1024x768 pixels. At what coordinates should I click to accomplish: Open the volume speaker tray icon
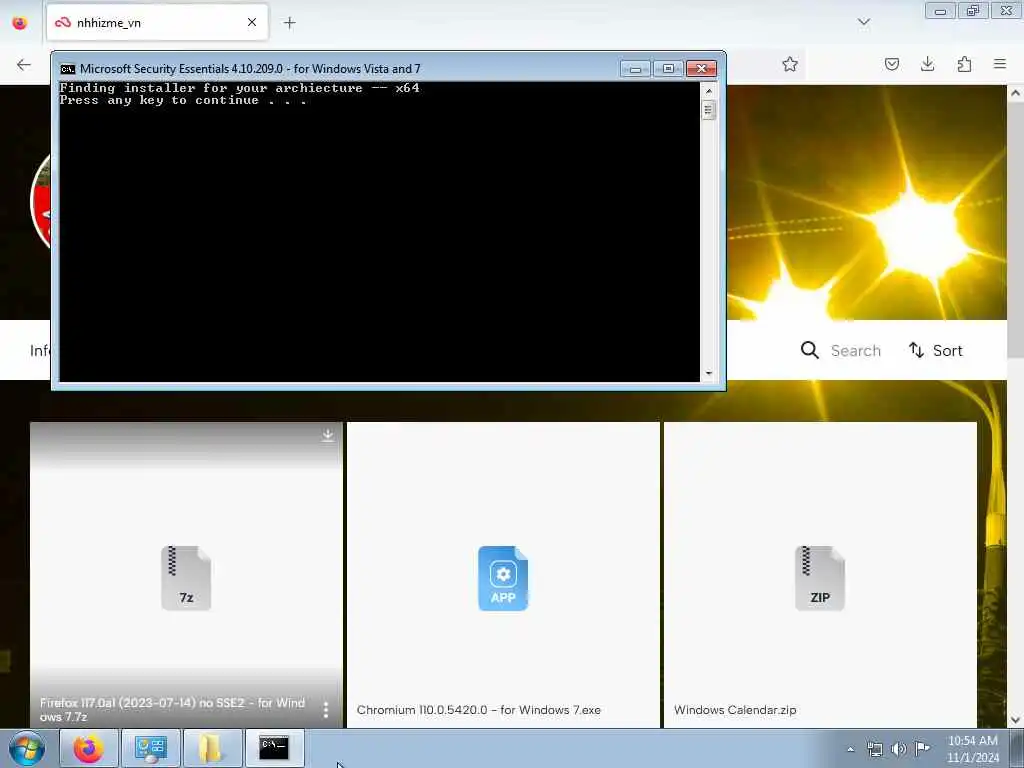pos(899,749)
